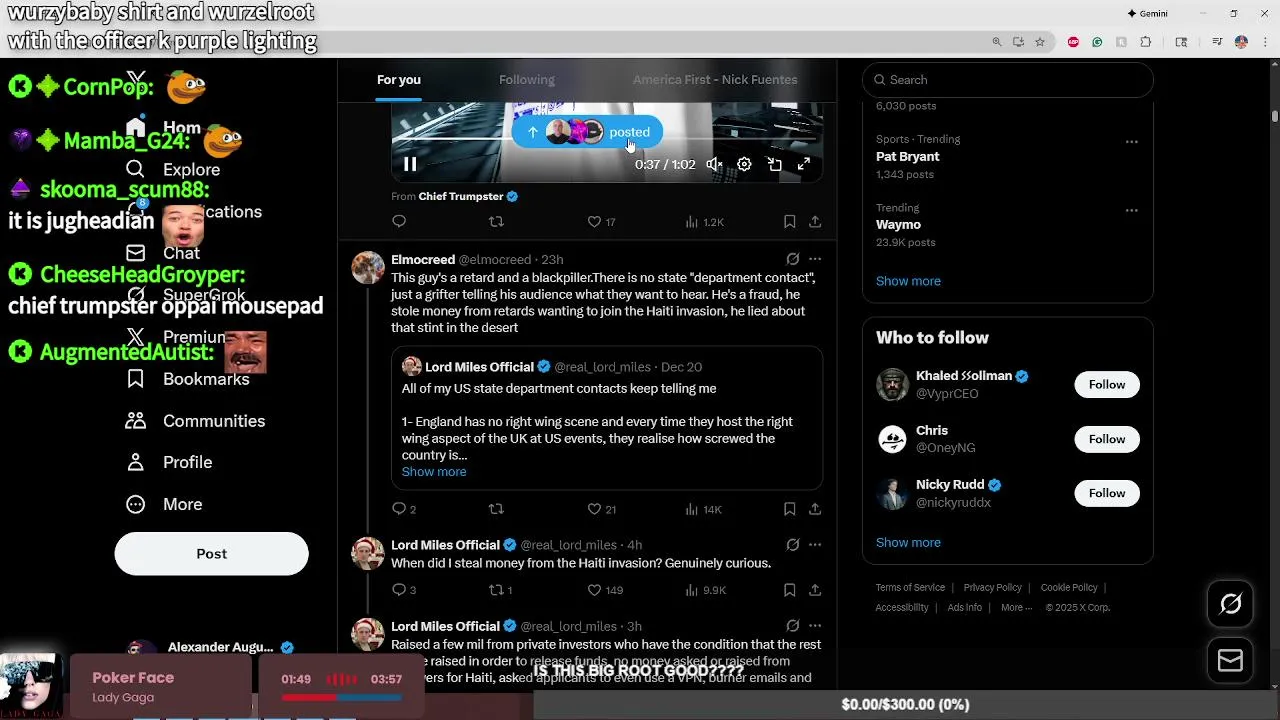The height and width of the screenshot is (720, 1280).
Task: Open Chrome media controls icon
Action: tap(1217, 42)
